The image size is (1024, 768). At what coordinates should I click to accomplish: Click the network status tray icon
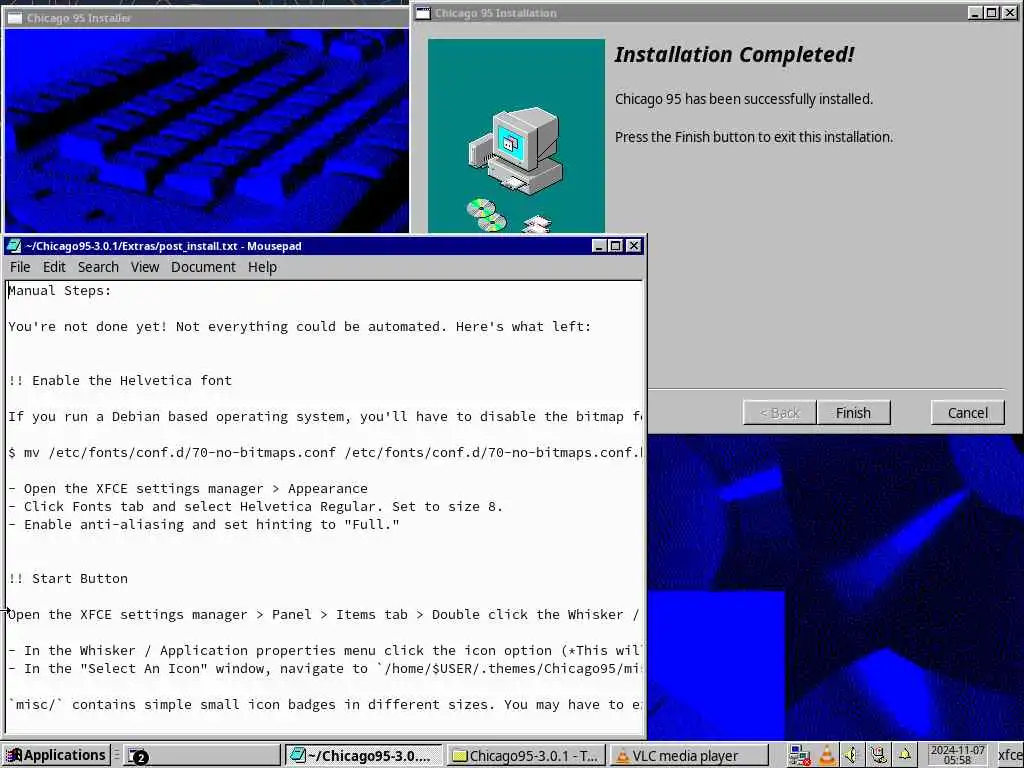click(799, 756)
